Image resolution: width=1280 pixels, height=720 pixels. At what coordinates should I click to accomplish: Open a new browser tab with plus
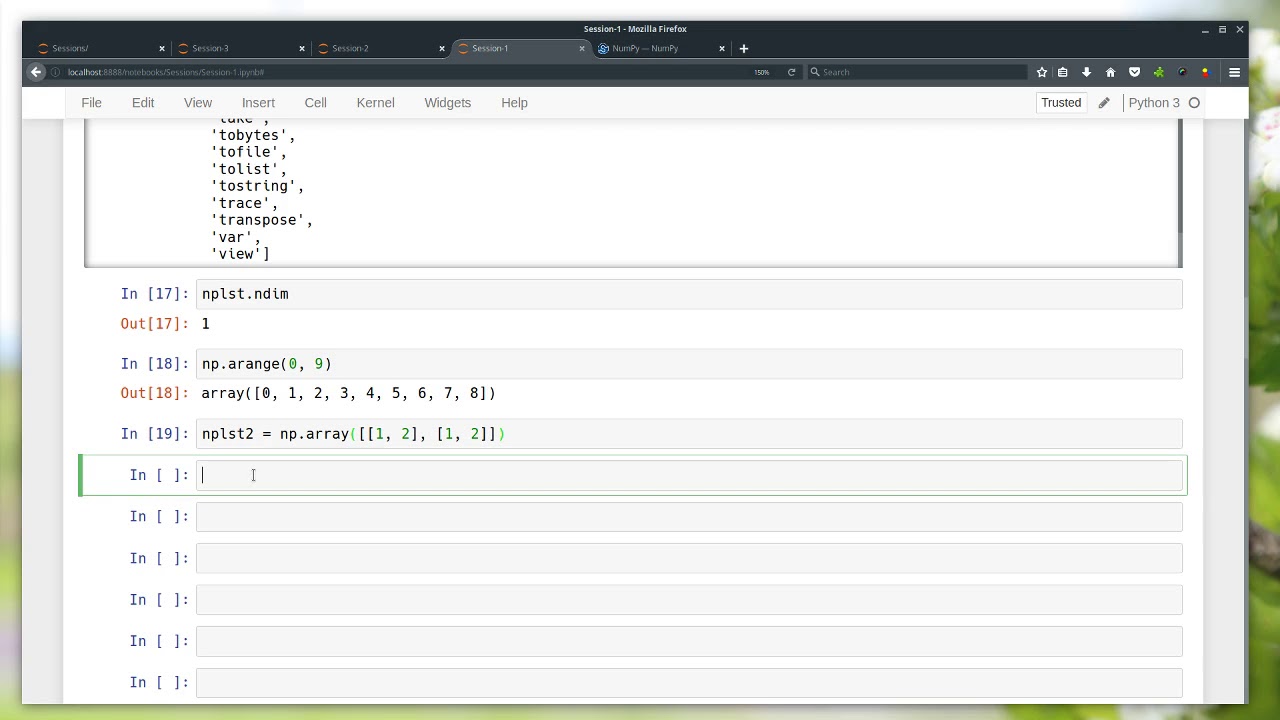click(x=743, y=48)
